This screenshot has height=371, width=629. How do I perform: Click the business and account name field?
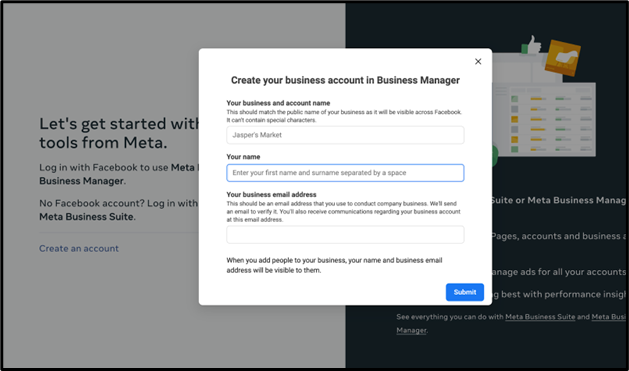click(345, 135)
